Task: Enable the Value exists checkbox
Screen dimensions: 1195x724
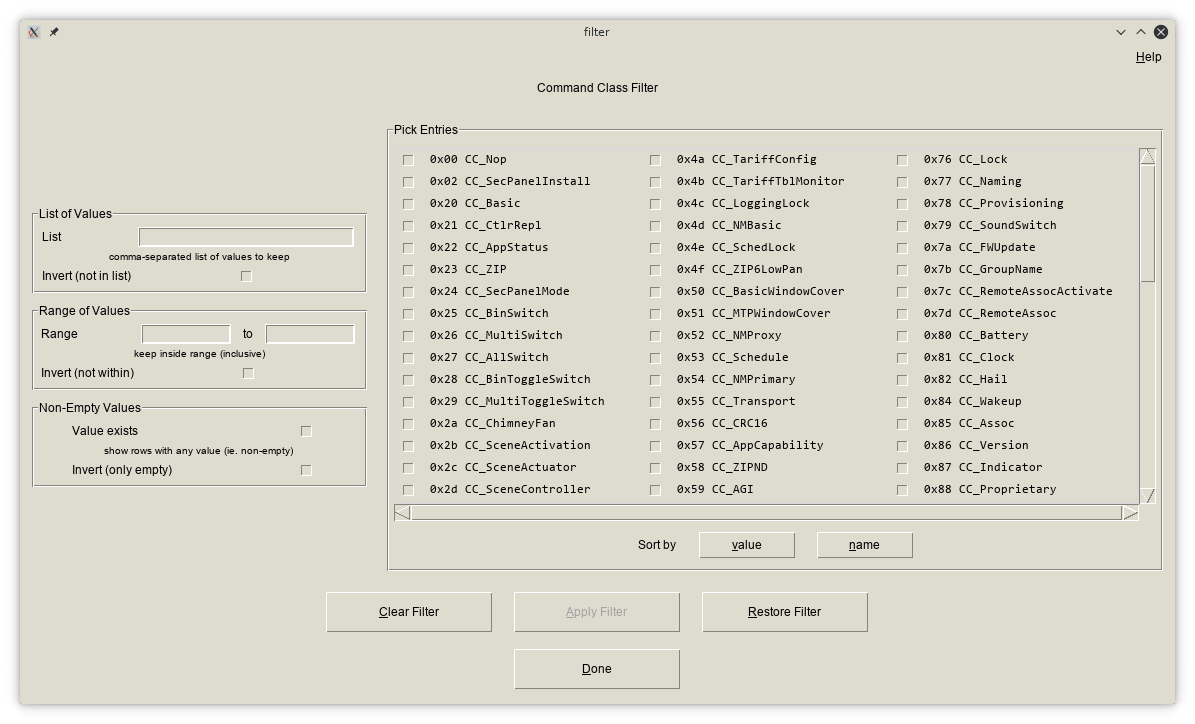Action: (x=306, y=431)
